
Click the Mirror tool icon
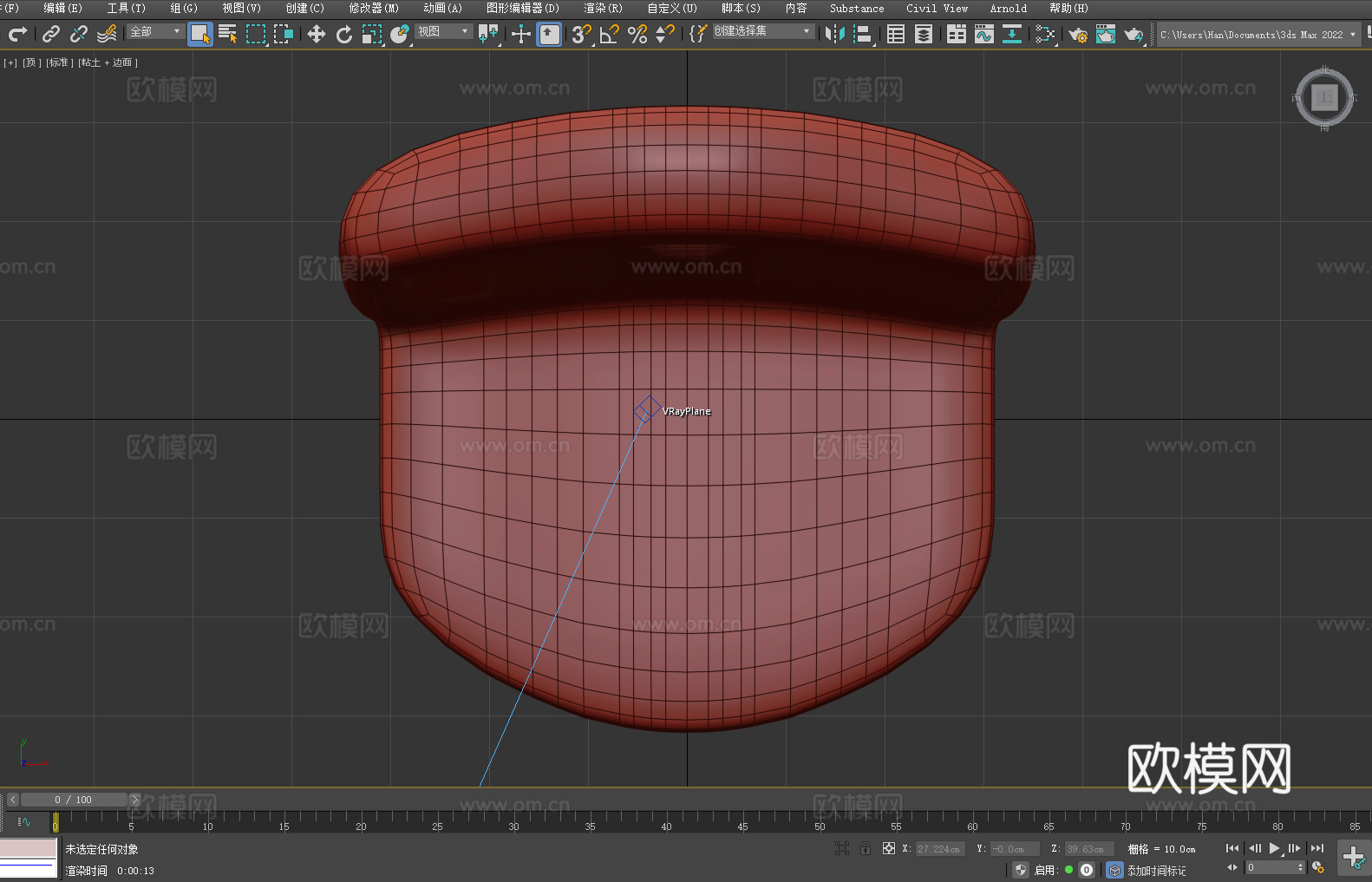point(835,34)
